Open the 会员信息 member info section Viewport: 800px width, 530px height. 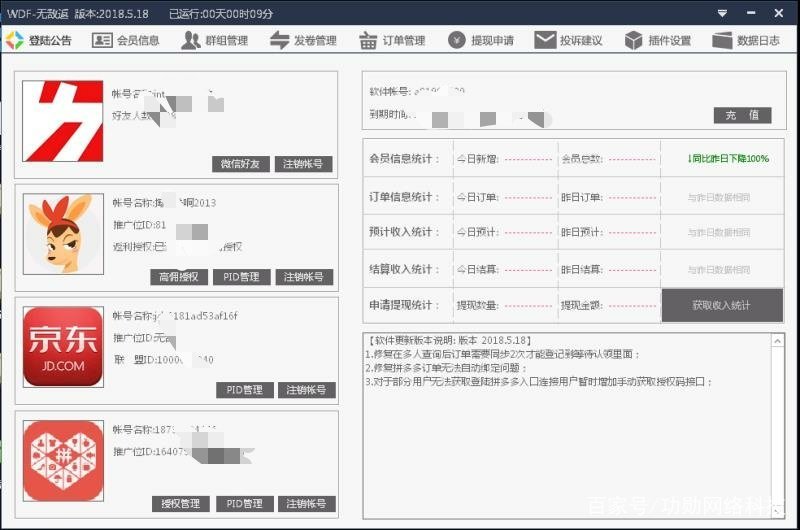126,41
